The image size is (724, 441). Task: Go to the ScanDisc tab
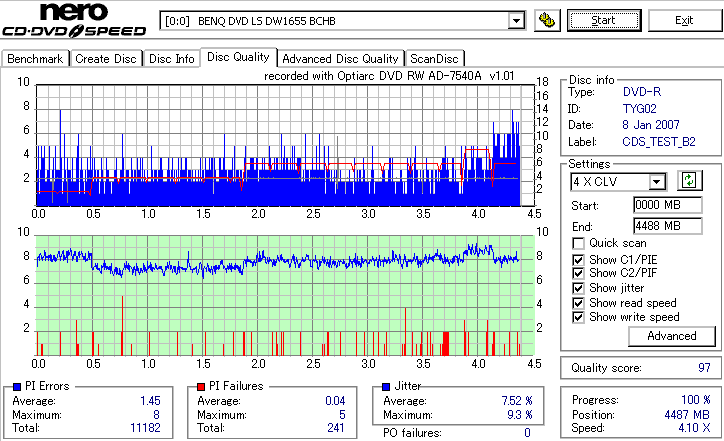point(434,59)
